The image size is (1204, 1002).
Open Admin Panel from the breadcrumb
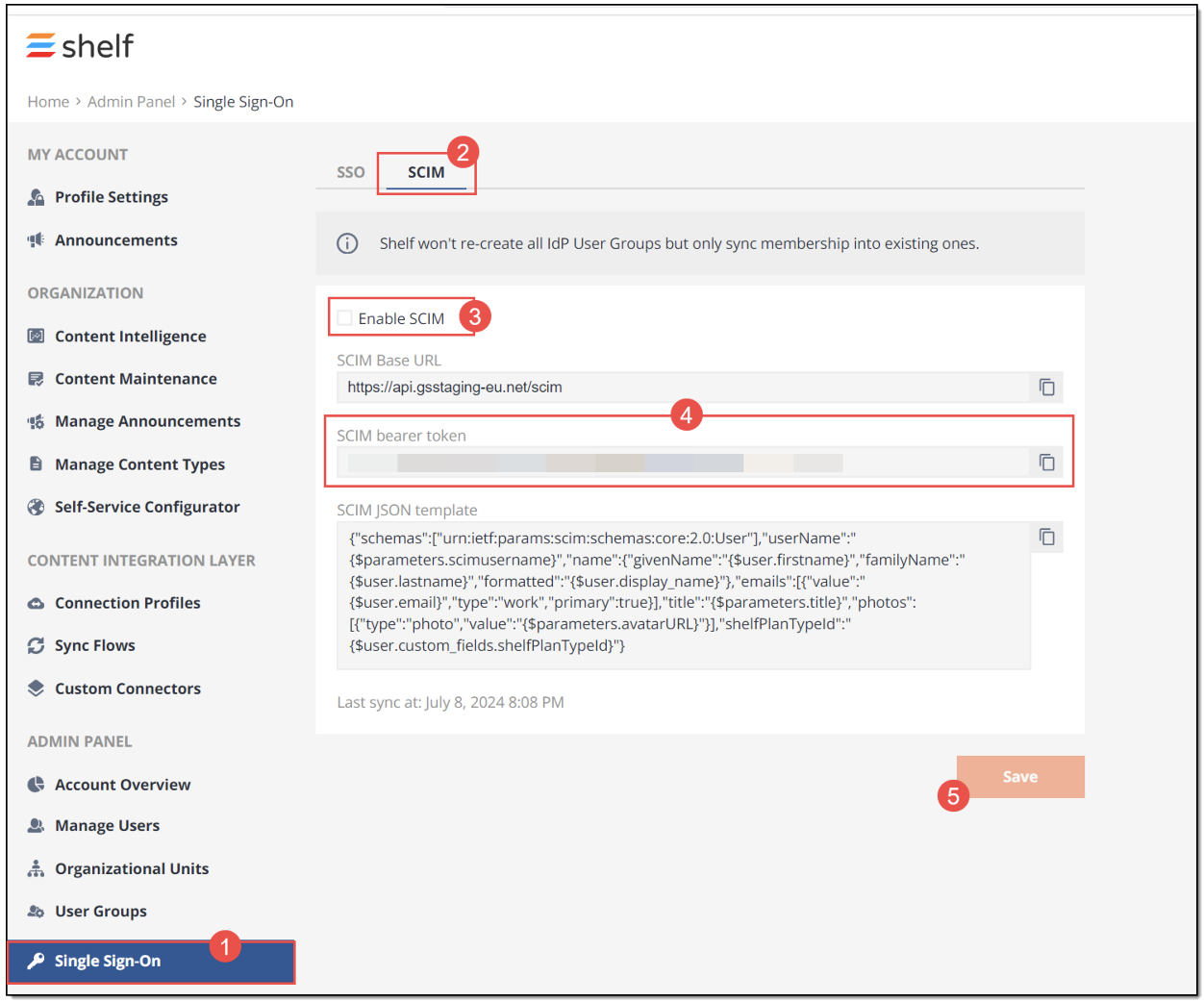[x=132, y=102]
